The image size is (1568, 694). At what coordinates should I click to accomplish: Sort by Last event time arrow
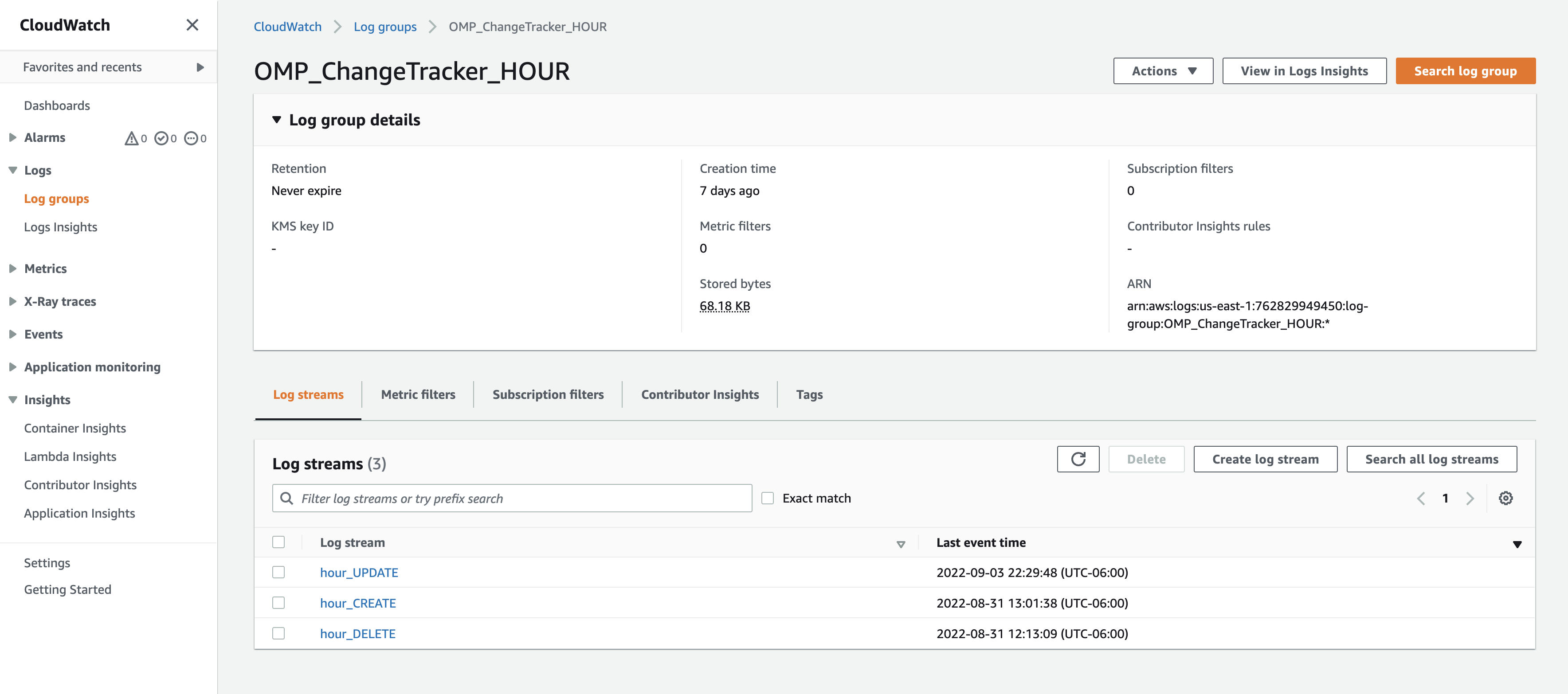[1517, 544]
